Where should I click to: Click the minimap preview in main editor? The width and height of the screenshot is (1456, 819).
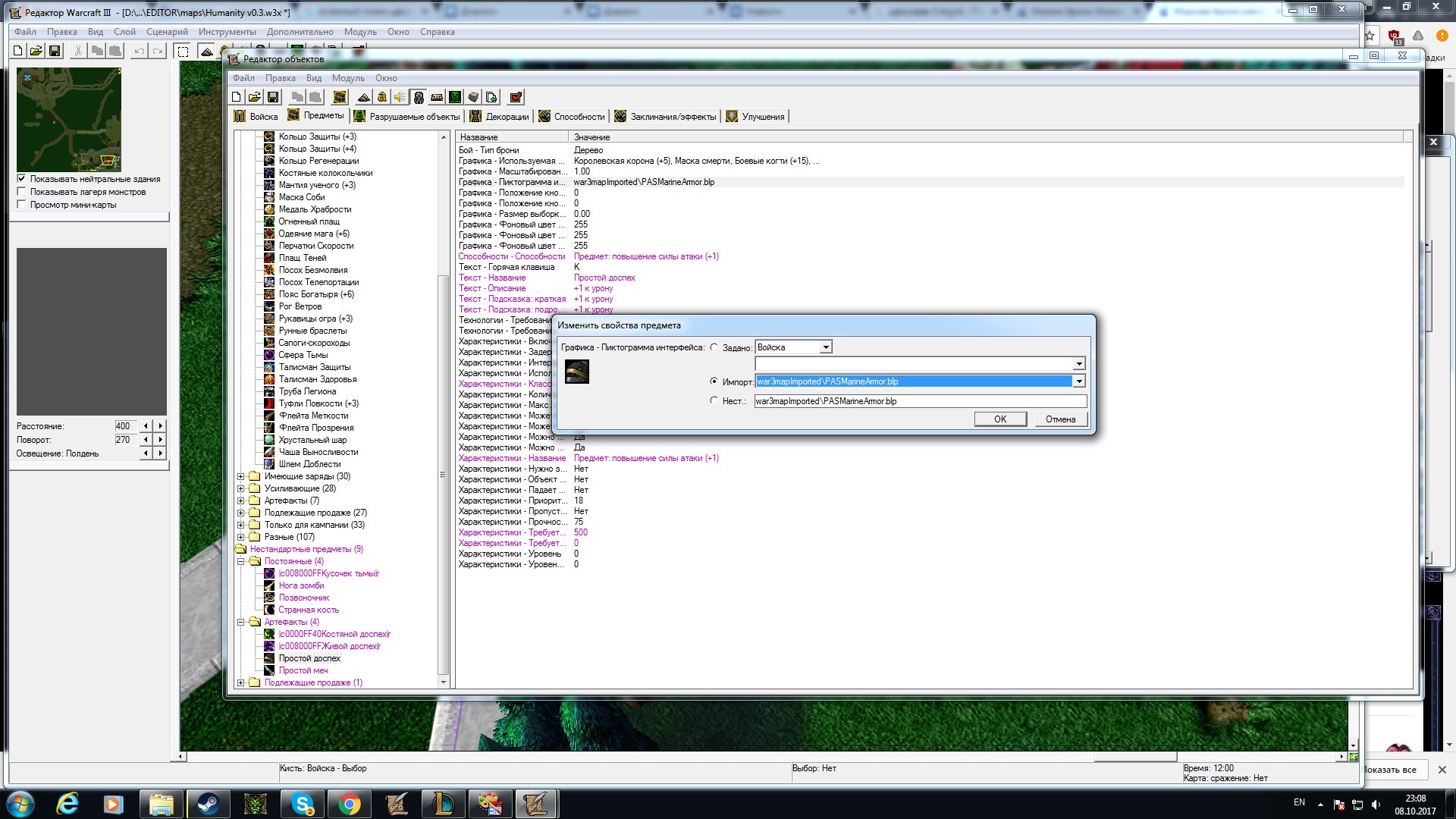point(69,120)
